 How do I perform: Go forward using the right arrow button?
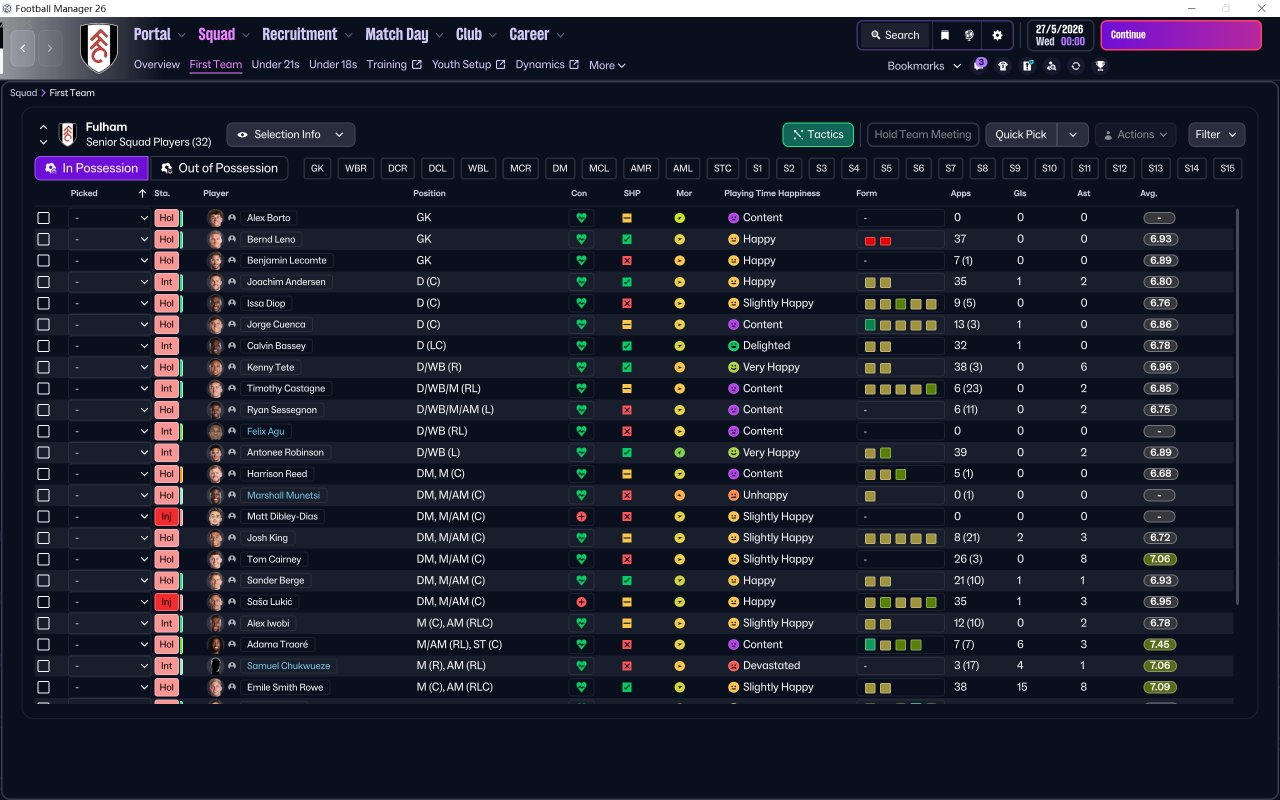tap(50, 48)
